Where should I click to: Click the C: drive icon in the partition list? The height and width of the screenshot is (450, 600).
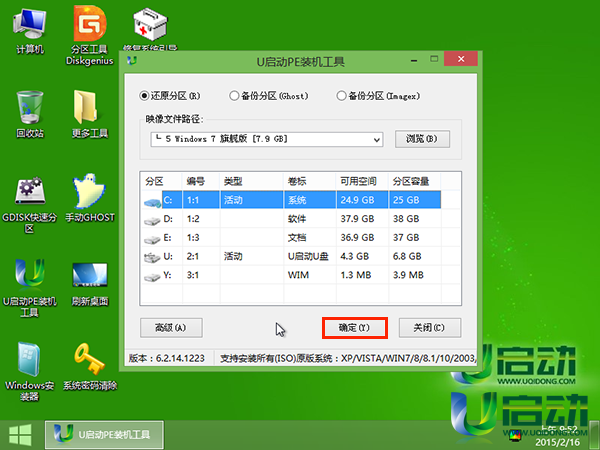pyautogui.click(x=152, y=202)
